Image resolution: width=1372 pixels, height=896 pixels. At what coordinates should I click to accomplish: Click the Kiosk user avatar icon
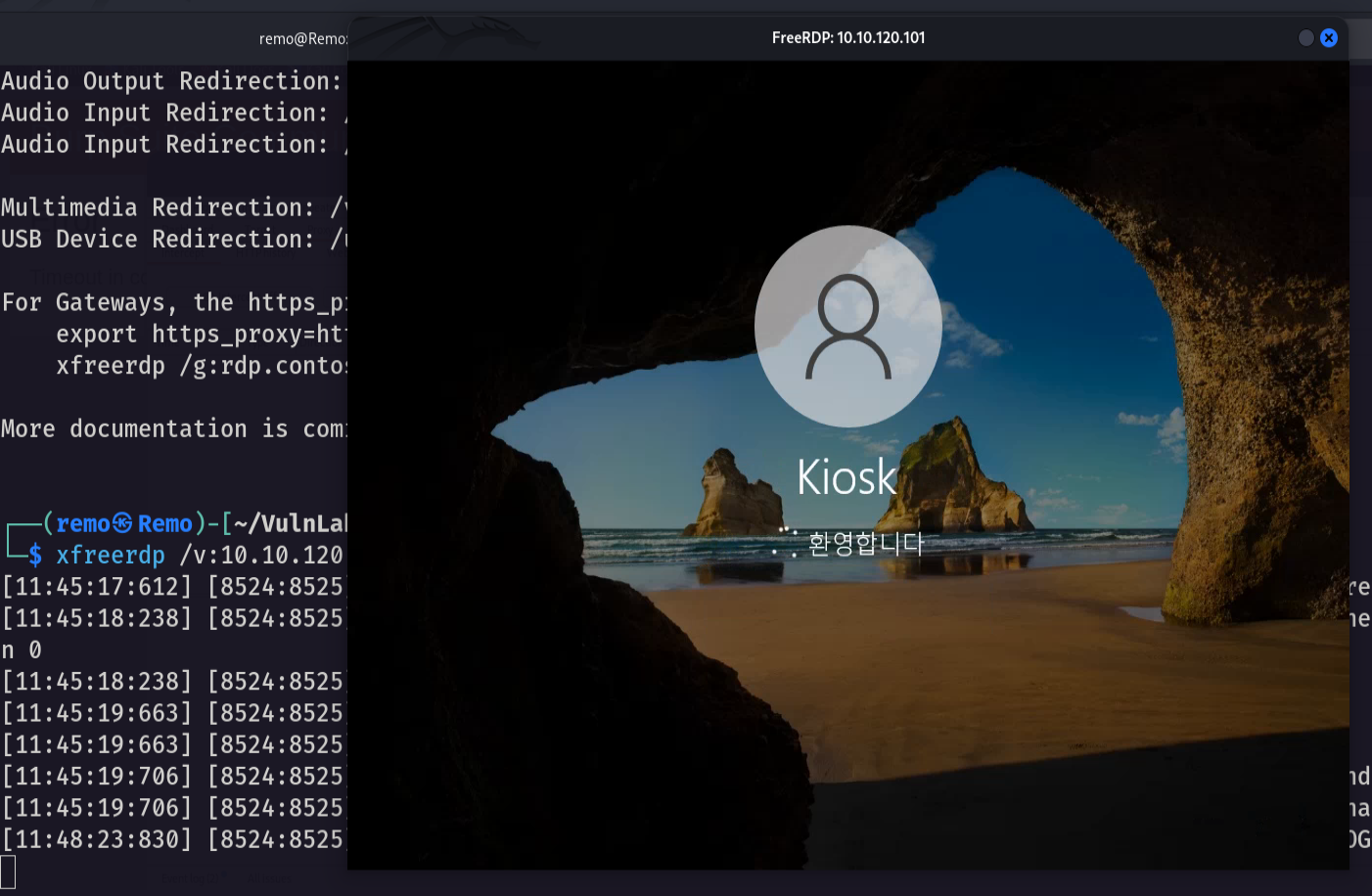[848, 327]
